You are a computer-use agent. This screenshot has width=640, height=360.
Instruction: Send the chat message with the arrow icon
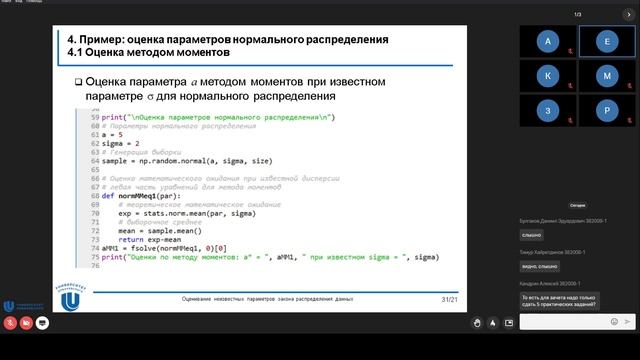[627, 322]
